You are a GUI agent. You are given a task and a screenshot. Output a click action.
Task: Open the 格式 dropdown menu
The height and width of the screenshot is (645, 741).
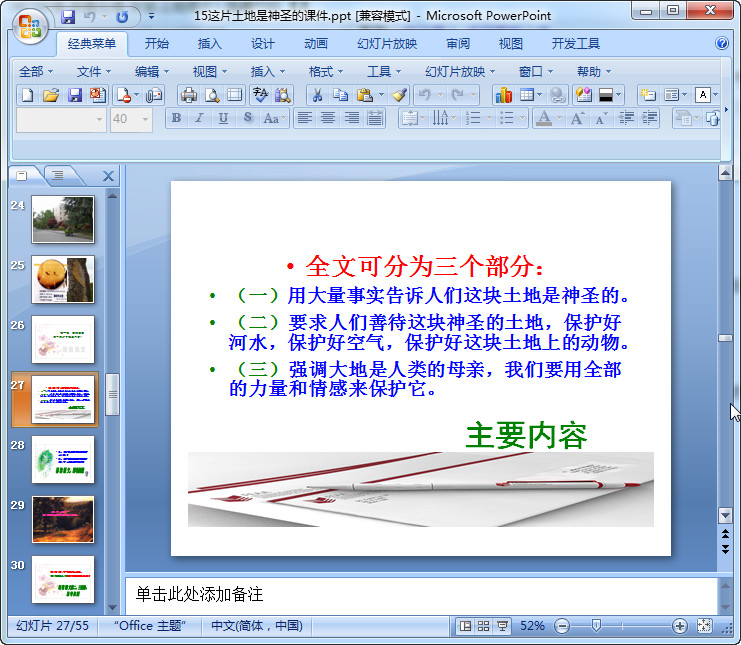pos(326,72)
